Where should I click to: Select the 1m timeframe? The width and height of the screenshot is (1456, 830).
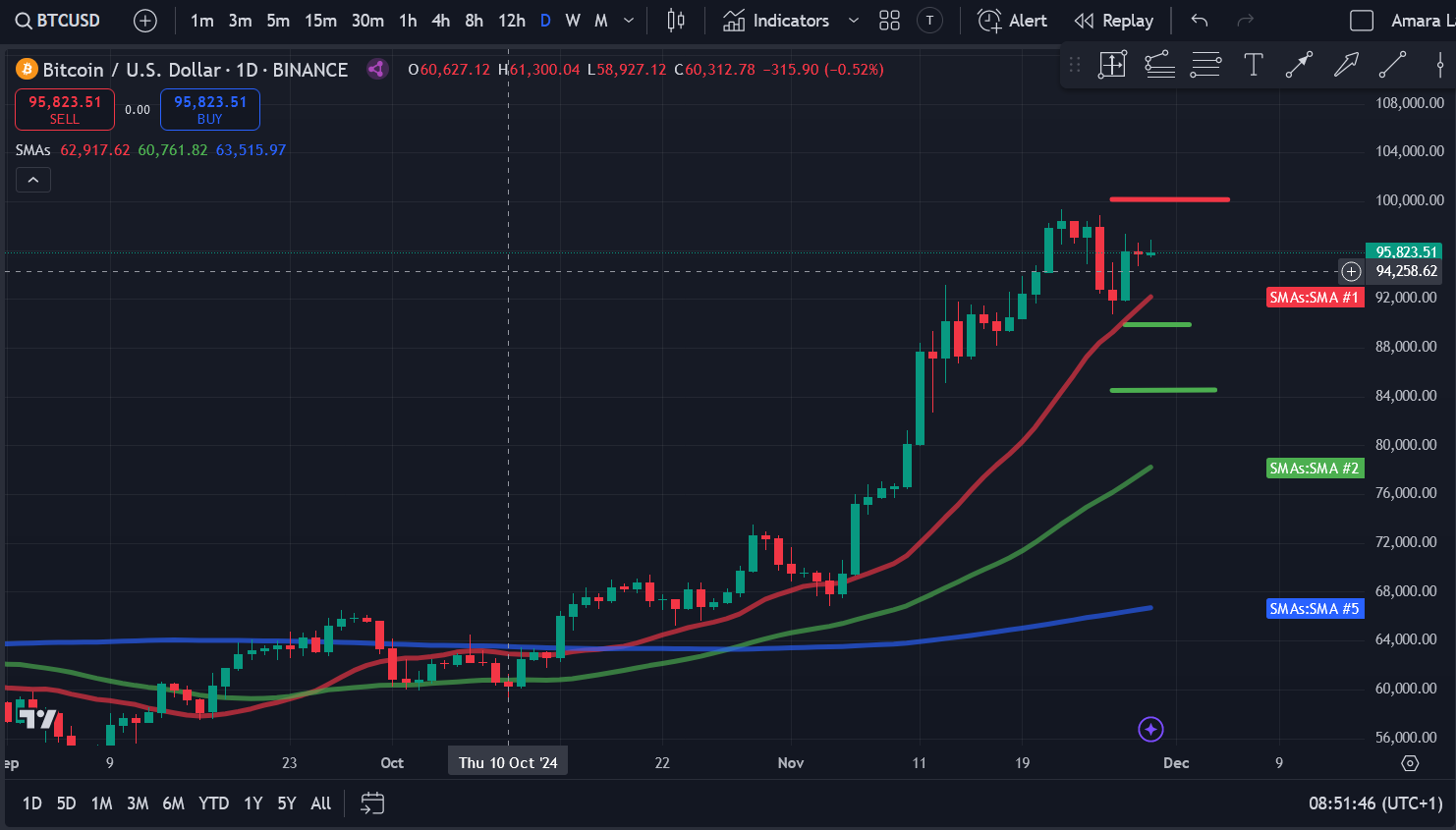point(201,21)
